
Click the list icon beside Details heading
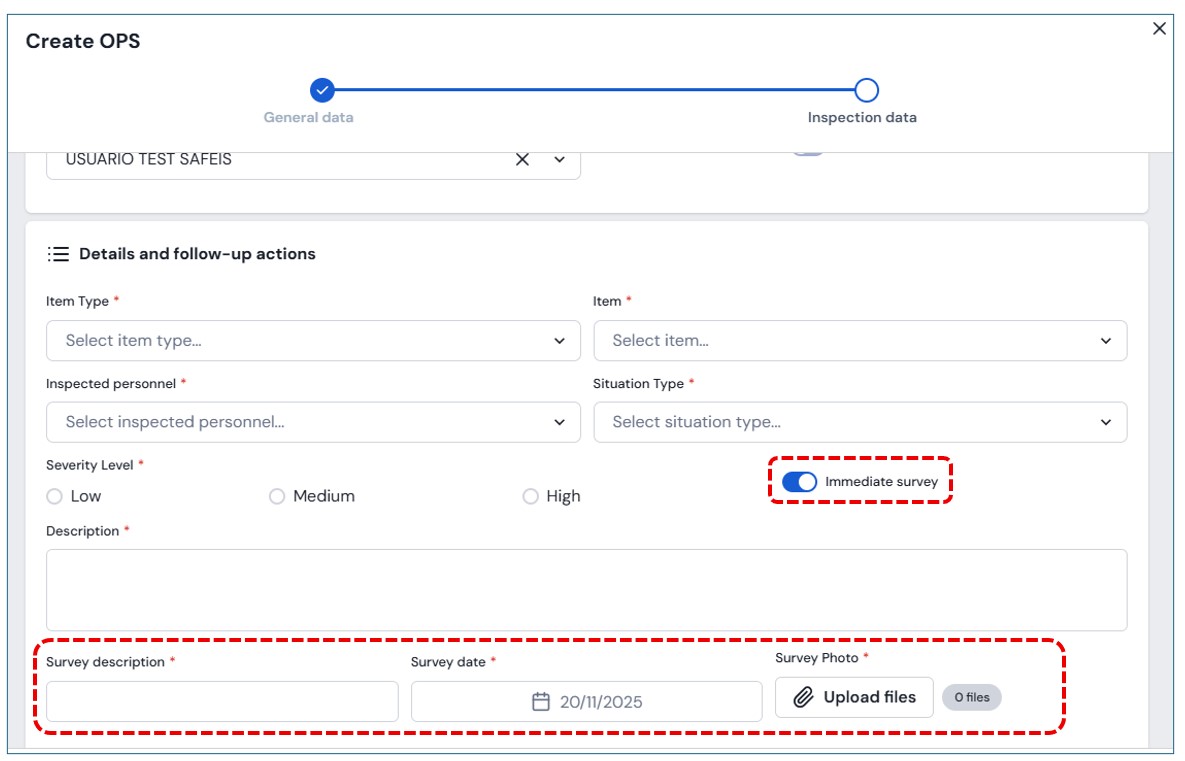click(58, 254)
